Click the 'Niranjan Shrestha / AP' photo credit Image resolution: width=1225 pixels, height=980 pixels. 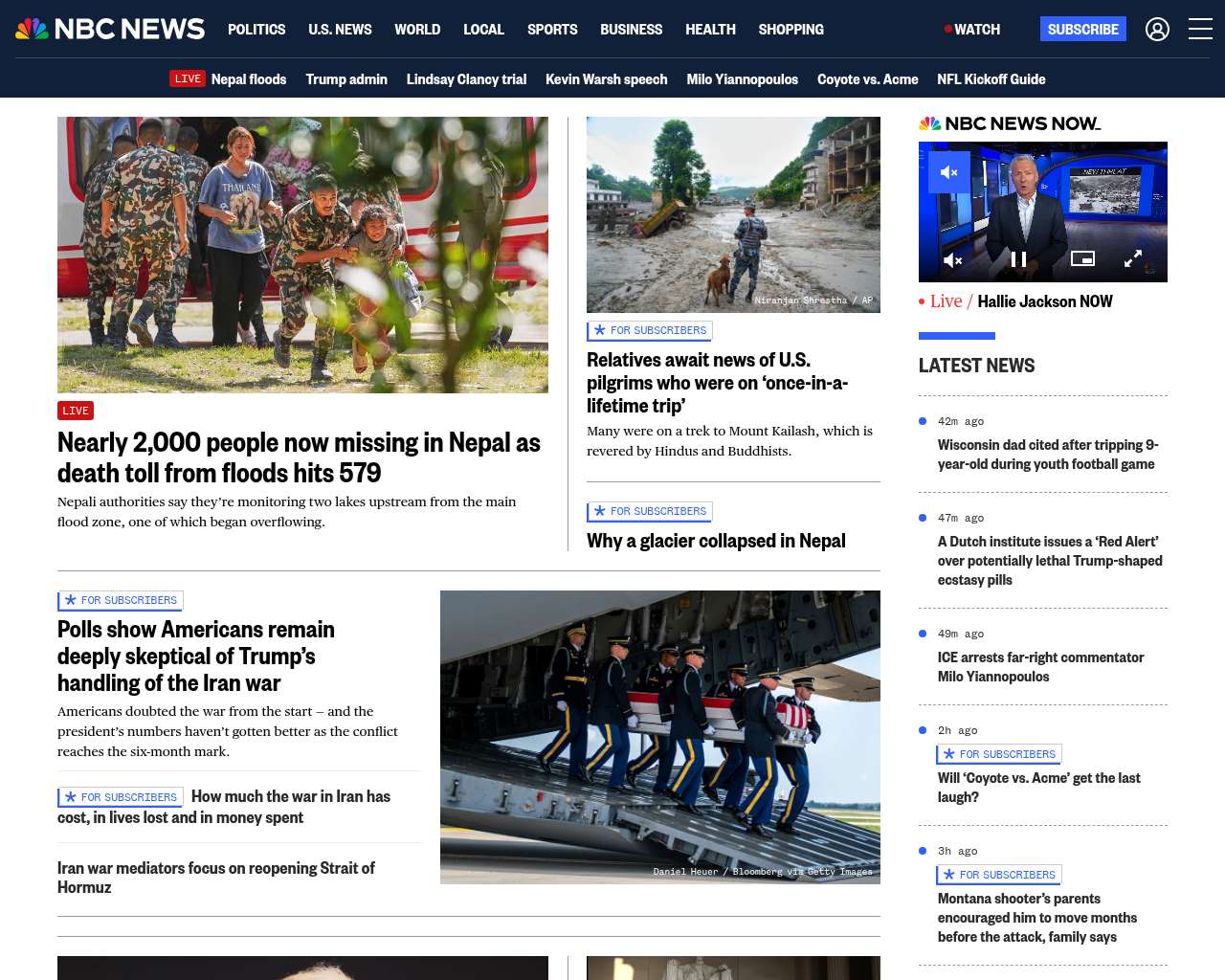(813, 301)
